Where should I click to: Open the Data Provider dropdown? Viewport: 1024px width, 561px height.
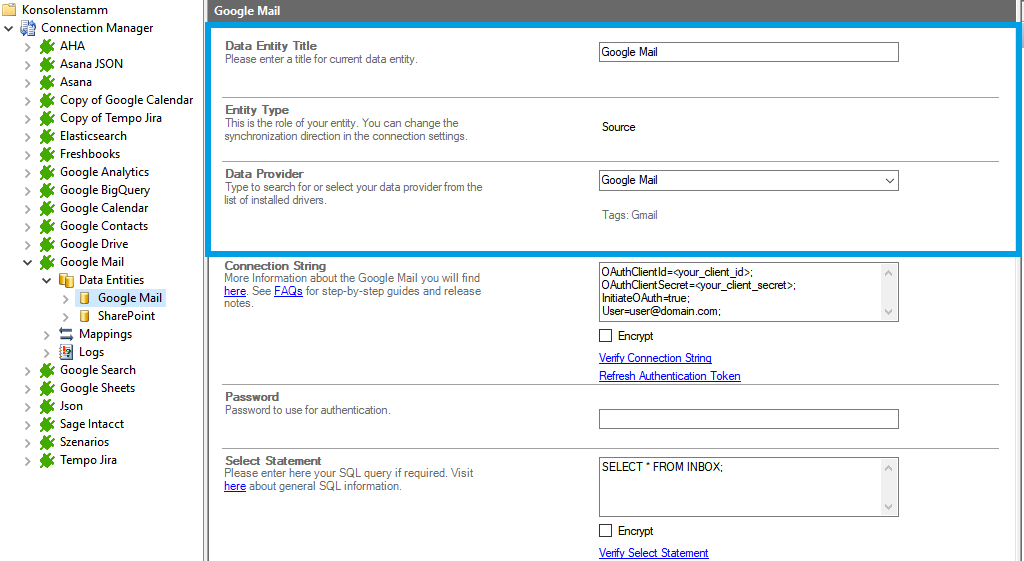(x=889, y=181)
